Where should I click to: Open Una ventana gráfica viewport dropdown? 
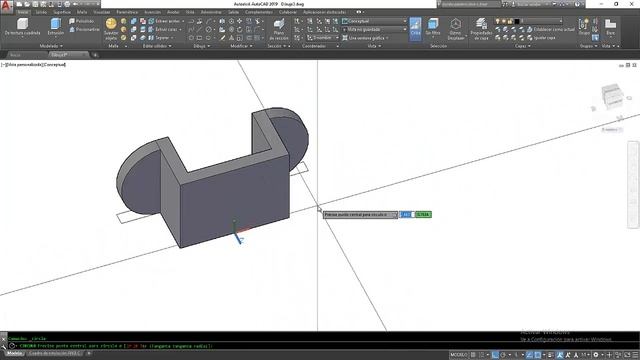pos(365,38)
